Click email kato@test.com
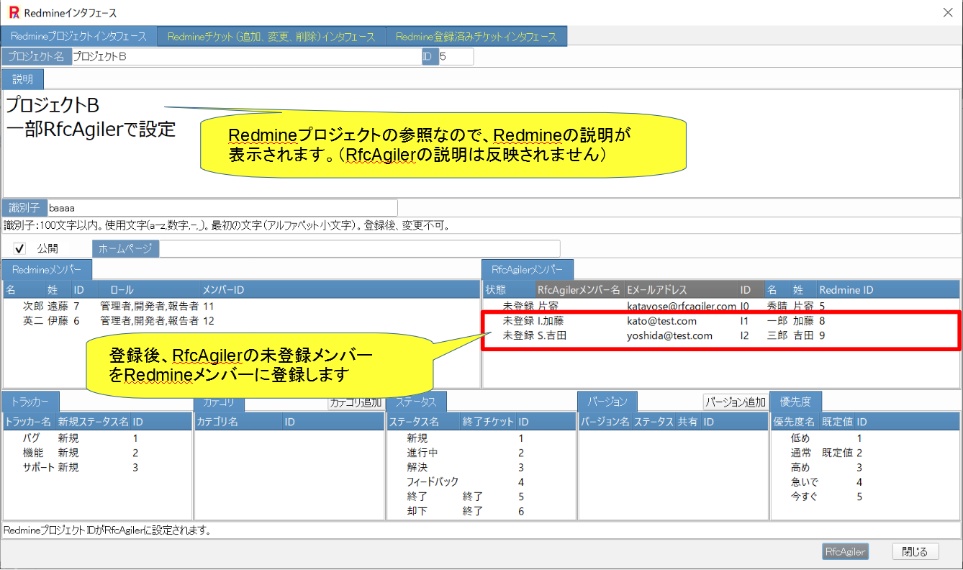Image resolution: width=963 pixels, height=570 pixels. [x=661, y=321]
